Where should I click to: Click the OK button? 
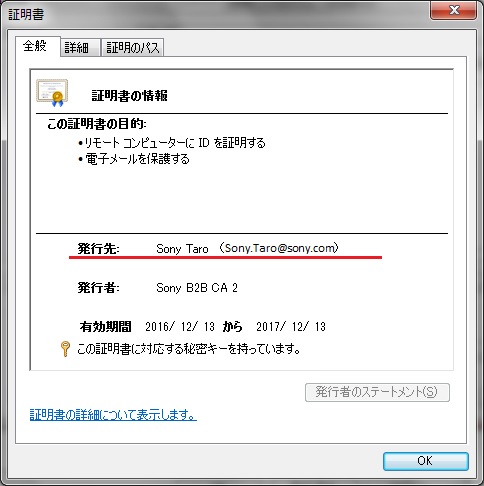pyautogui.click(x=426, y=461)
